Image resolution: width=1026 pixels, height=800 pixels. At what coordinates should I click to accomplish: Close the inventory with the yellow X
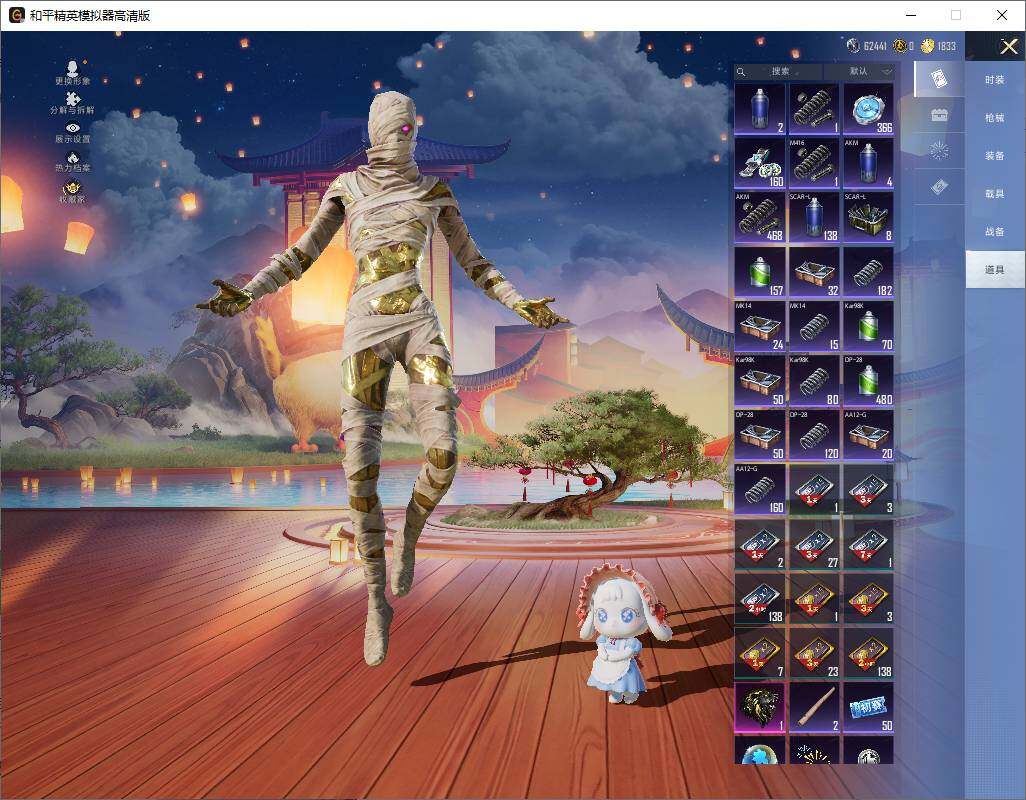point(1008,46)
